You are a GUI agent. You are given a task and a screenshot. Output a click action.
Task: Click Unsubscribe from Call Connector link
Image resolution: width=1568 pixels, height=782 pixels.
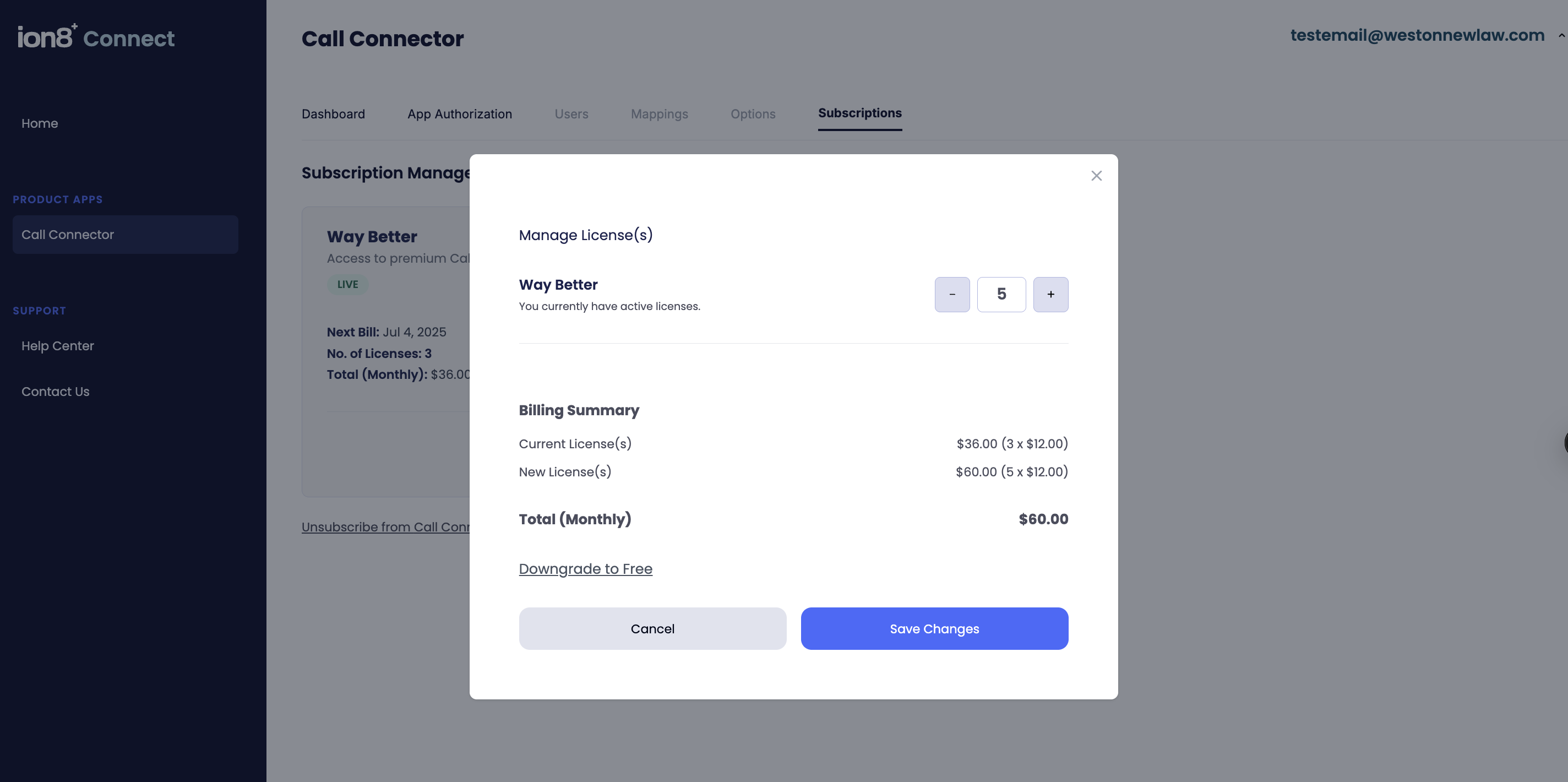tap(386, 528)
